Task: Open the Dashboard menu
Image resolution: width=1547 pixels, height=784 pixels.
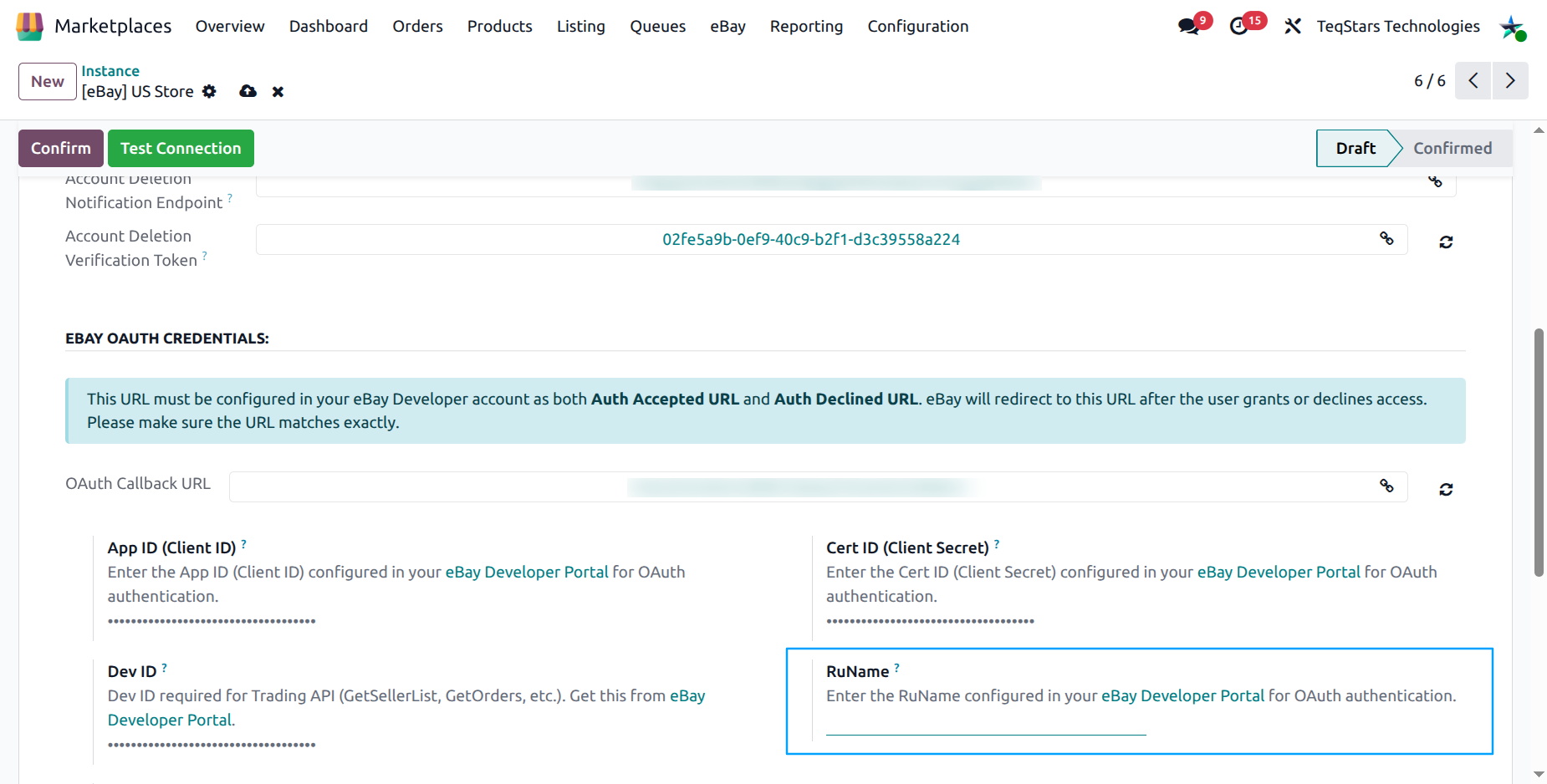Action: [329, 26]
